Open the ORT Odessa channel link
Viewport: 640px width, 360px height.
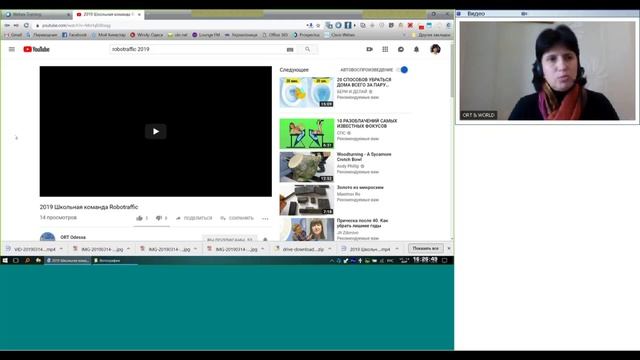pyautogui.click(x=73, y=237)
